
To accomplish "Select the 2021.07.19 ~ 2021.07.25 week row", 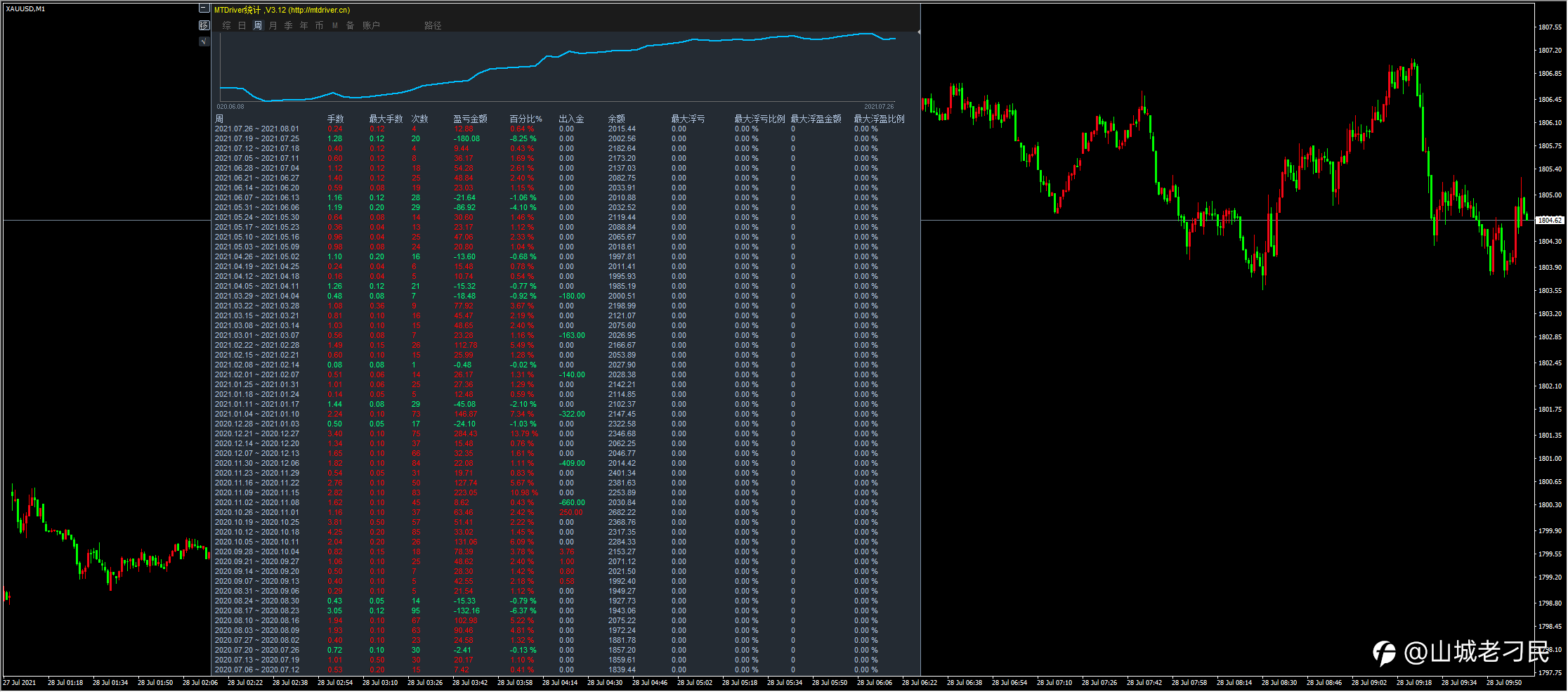I will (257, 139).
